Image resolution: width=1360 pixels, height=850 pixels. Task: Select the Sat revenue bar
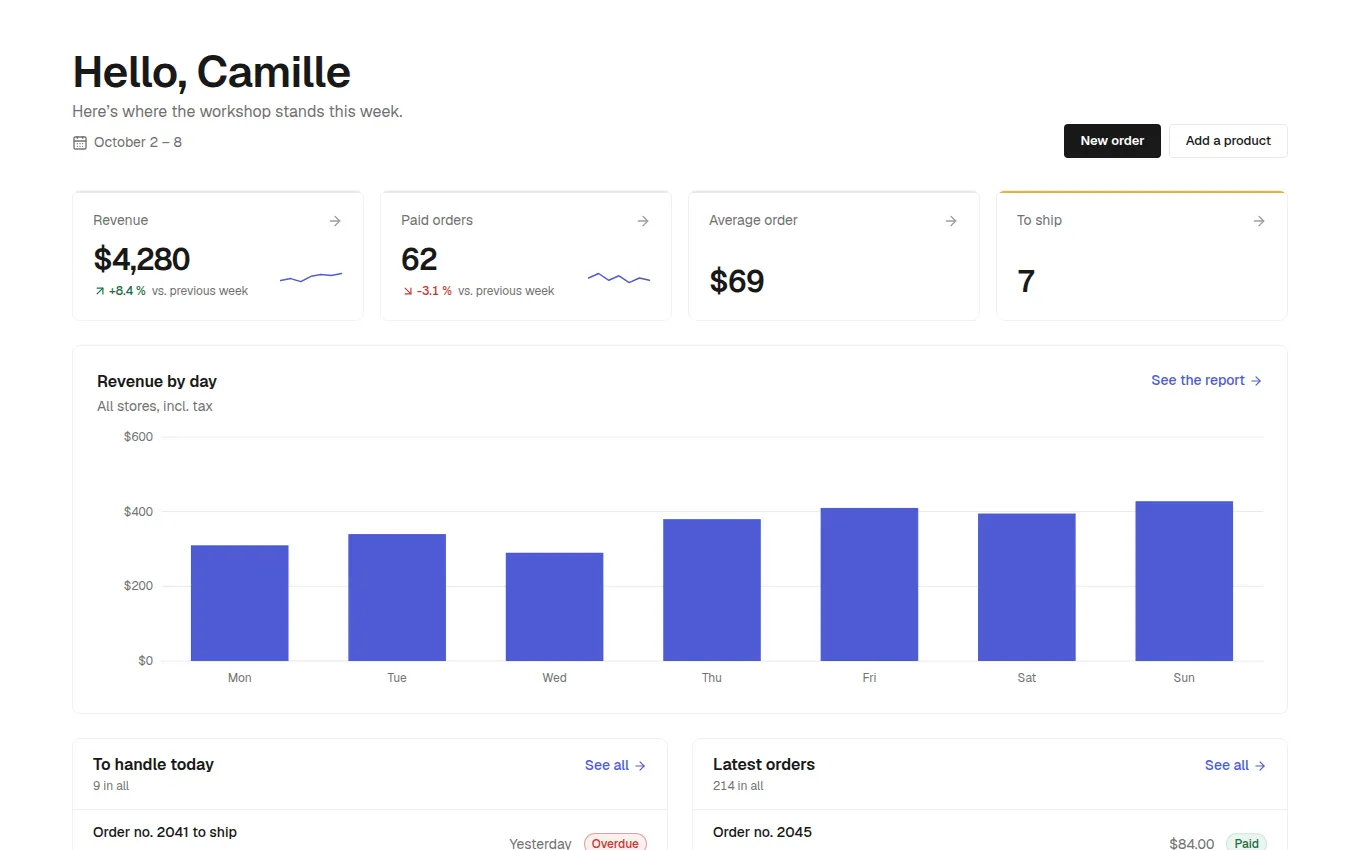point(1027,587)
